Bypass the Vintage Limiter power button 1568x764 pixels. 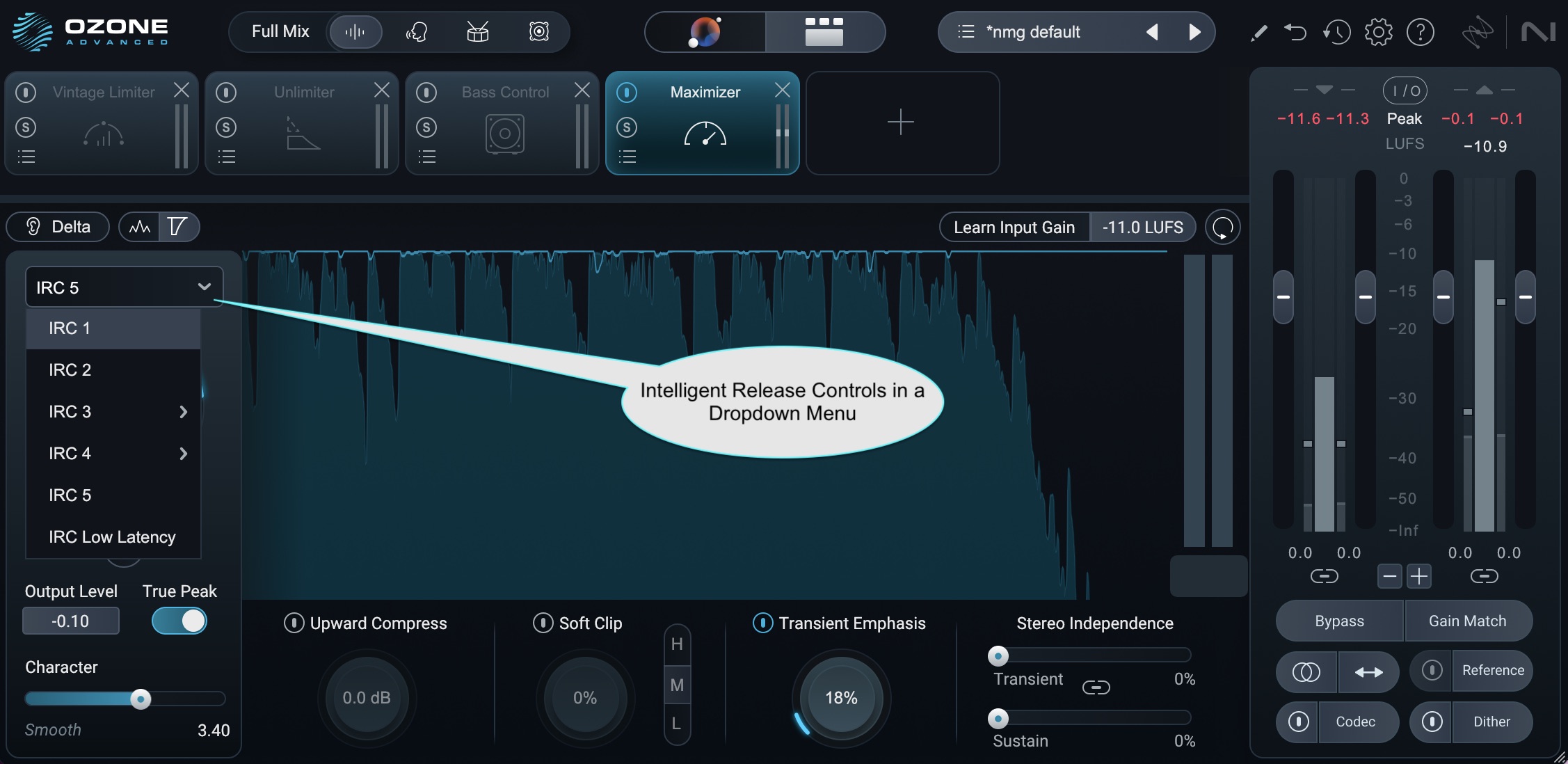[26, 92]
